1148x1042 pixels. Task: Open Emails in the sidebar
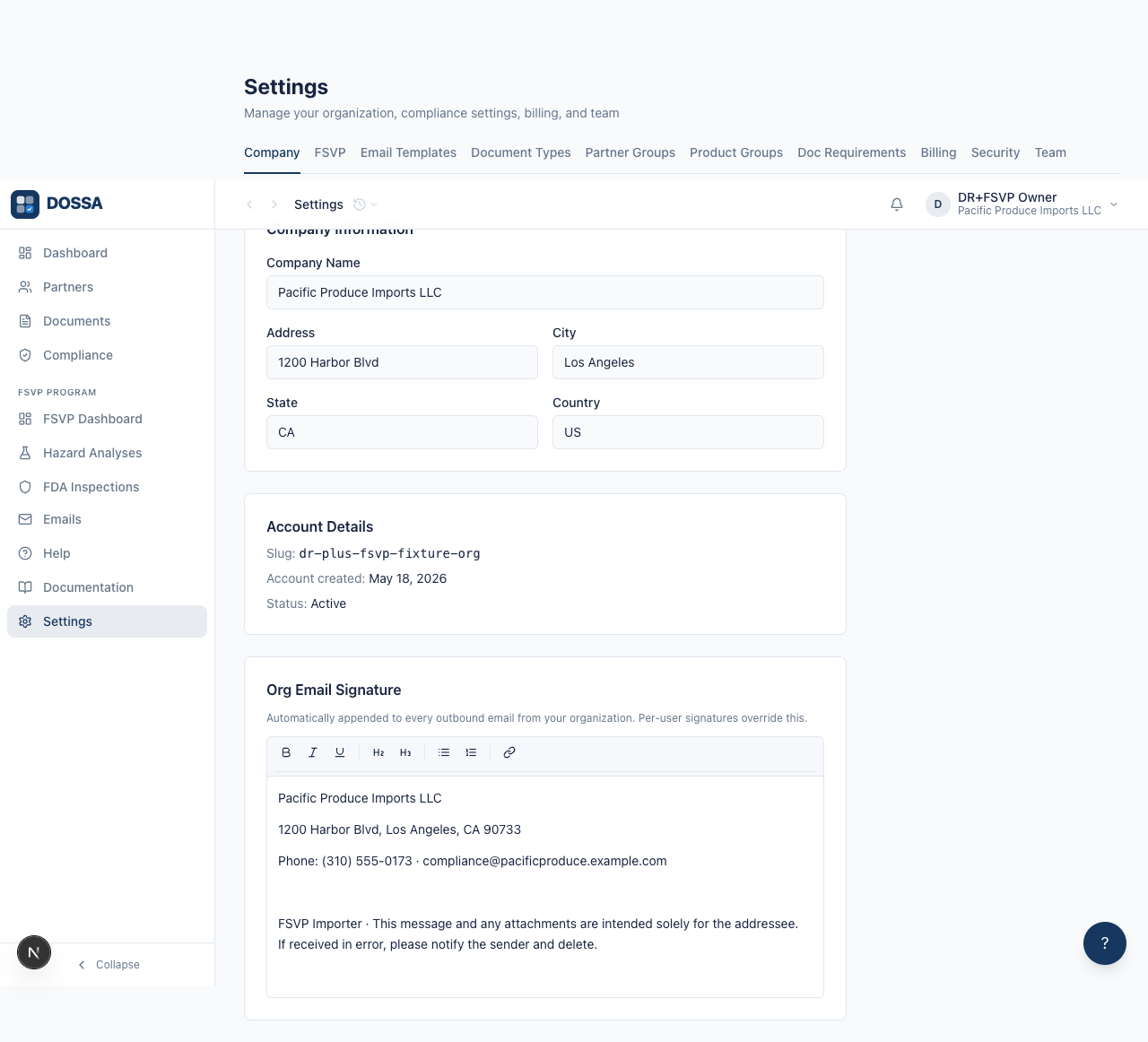coord(107,519)
